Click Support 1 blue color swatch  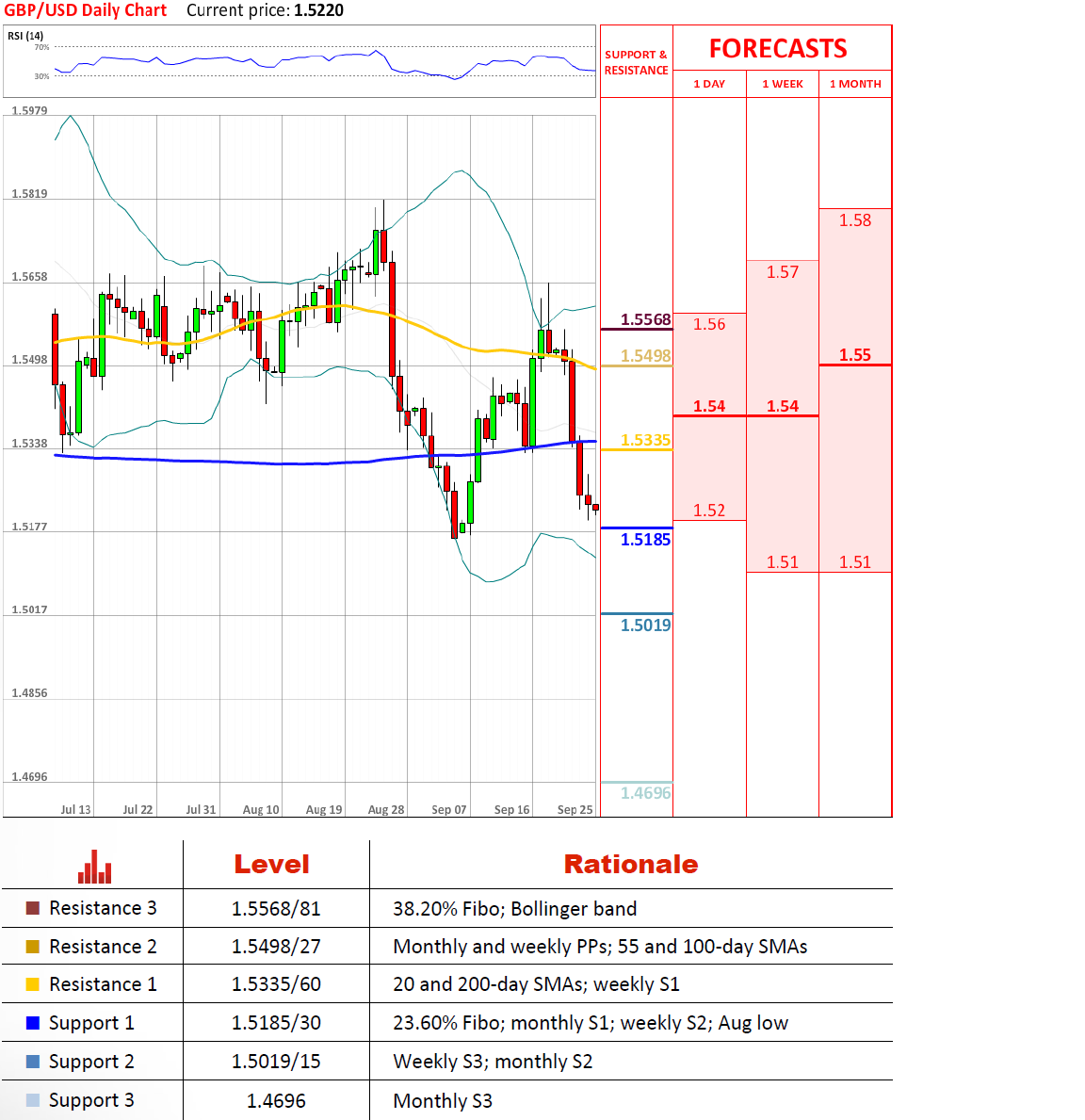pyautogui.click(x=33, y=1023)
